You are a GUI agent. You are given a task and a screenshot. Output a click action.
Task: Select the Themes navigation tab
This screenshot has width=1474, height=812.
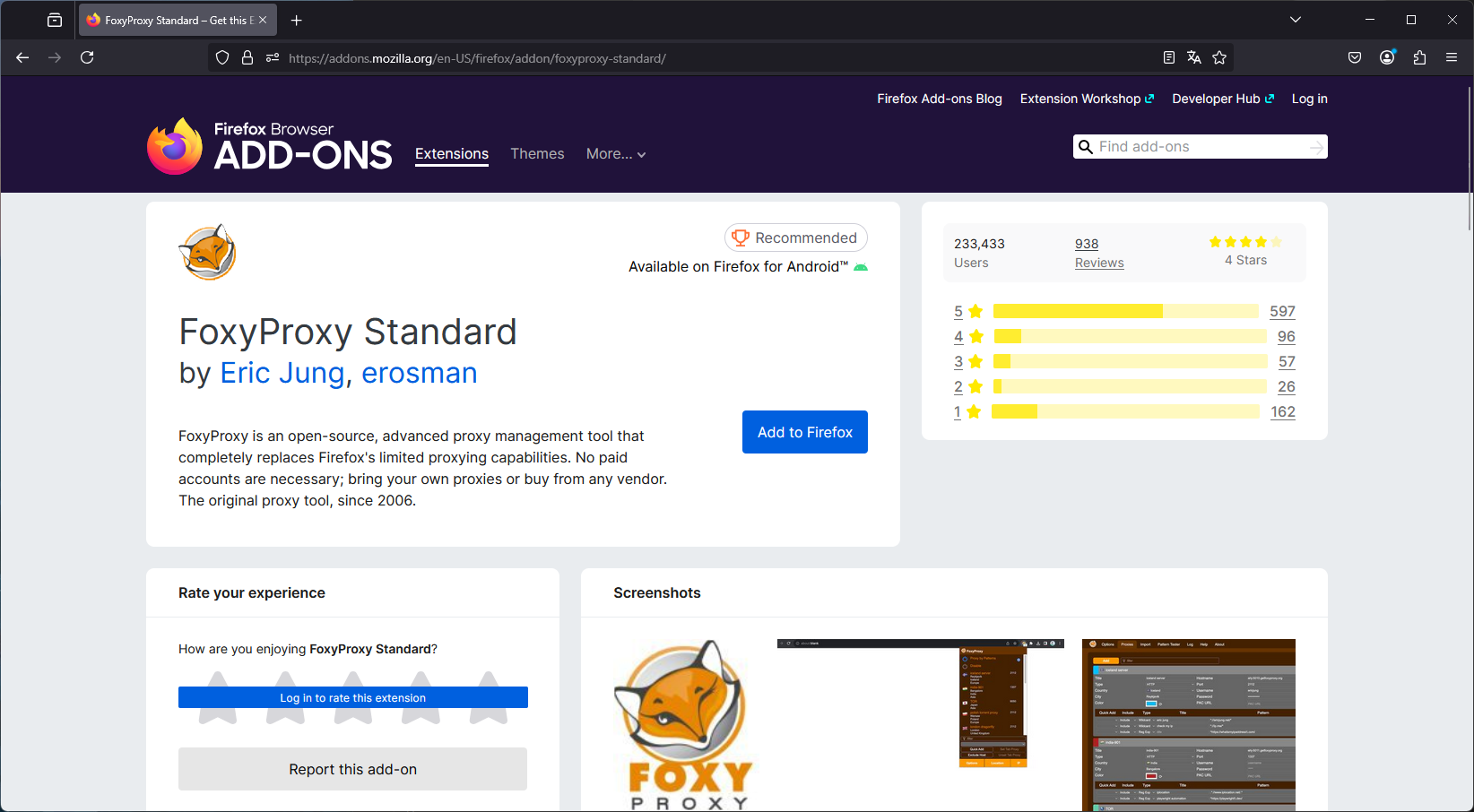[x=537, y=154]
